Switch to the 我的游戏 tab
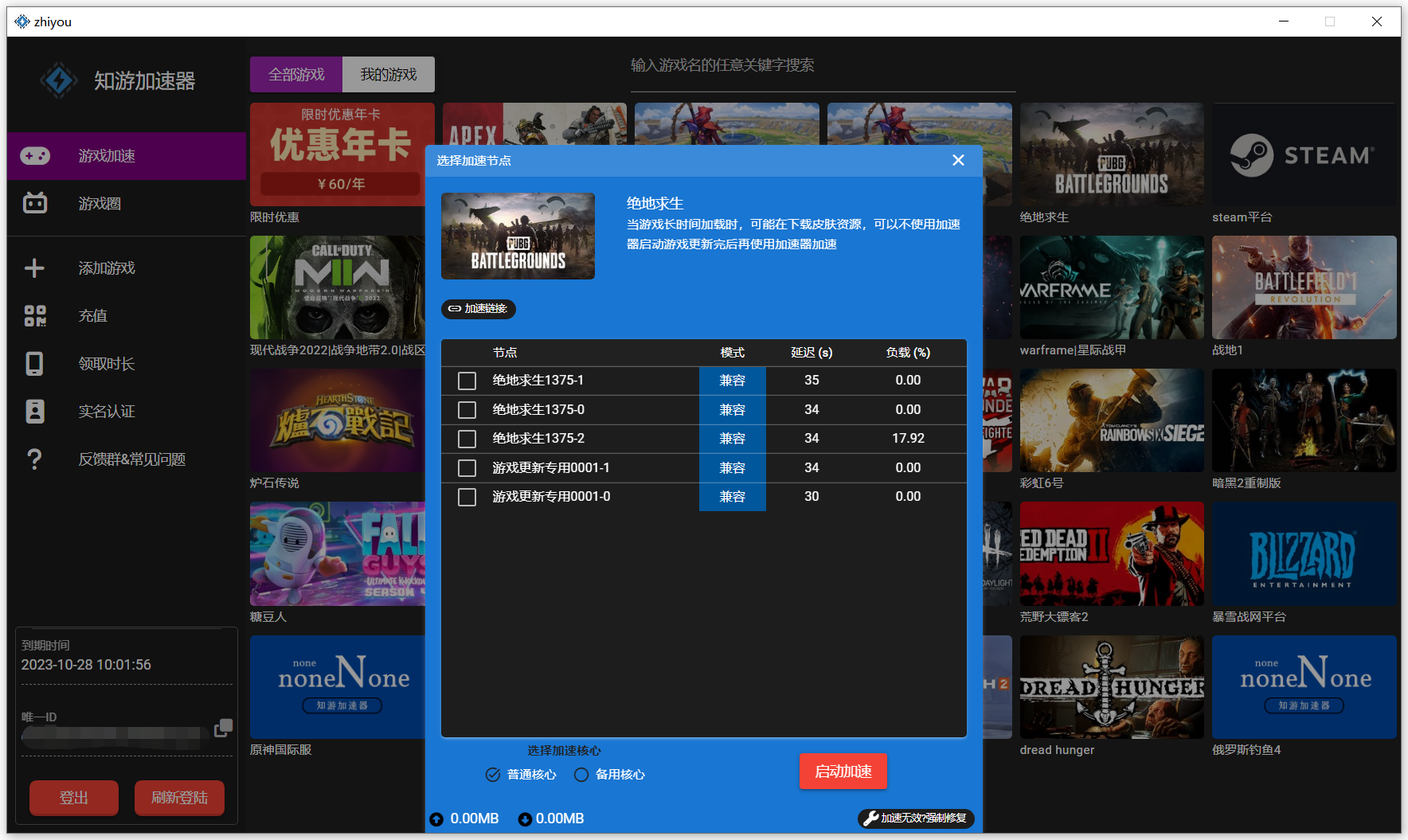 point(389,74)
